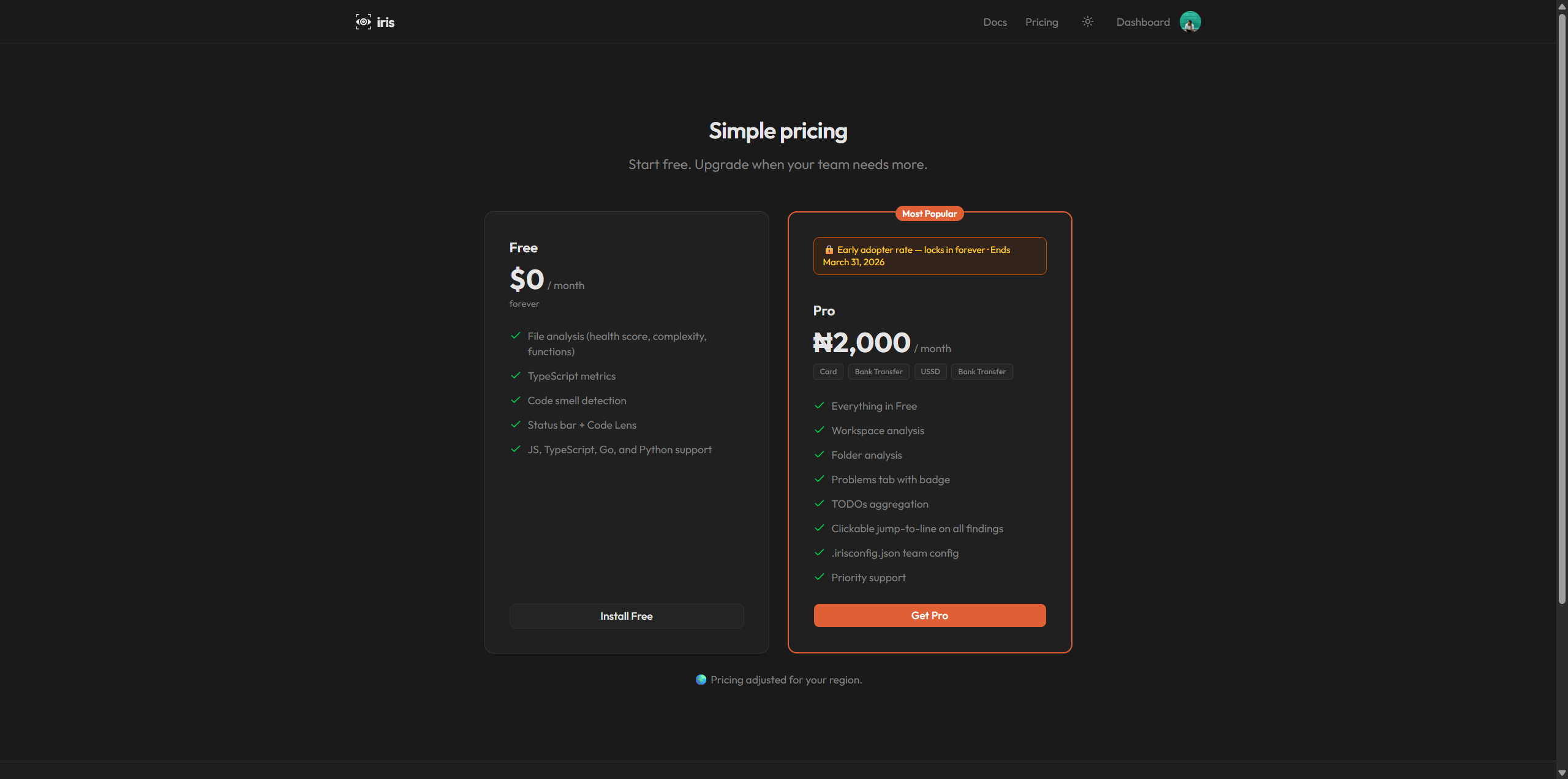The image size is (1568, 779).
Task: Click the checkmark beside TypeScript metrics
Action: [x=515, y=375]
